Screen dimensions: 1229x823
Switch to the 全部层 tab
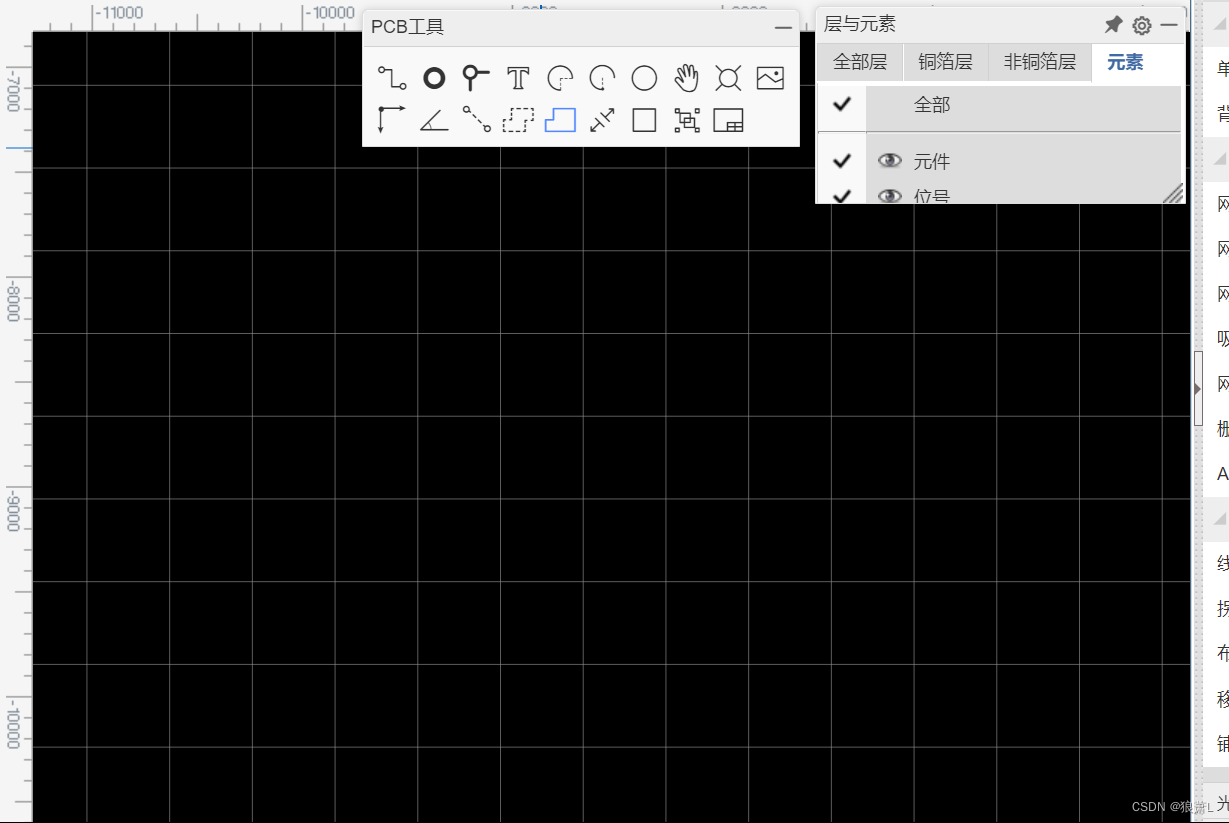[860, 62]
